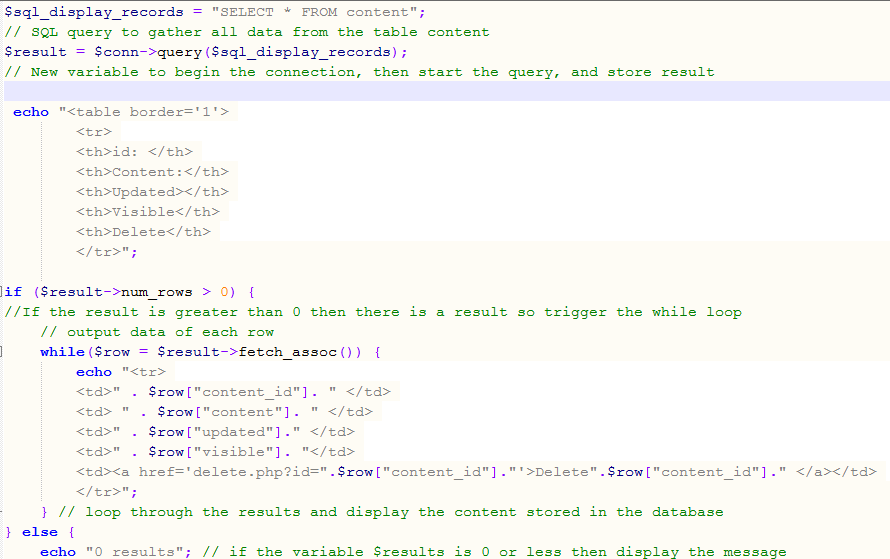Collapse the fold marker beside the if statement
The height and width of the screenshot is (559, 890).
point(3,292)
